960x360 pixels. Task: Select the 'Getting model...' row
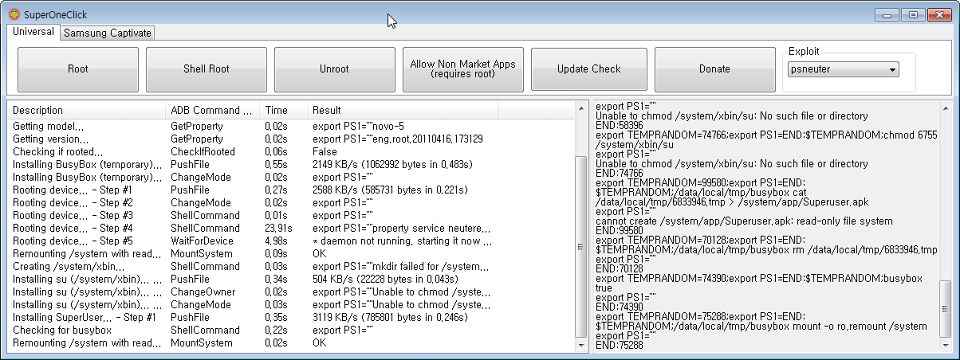(292, 126)
